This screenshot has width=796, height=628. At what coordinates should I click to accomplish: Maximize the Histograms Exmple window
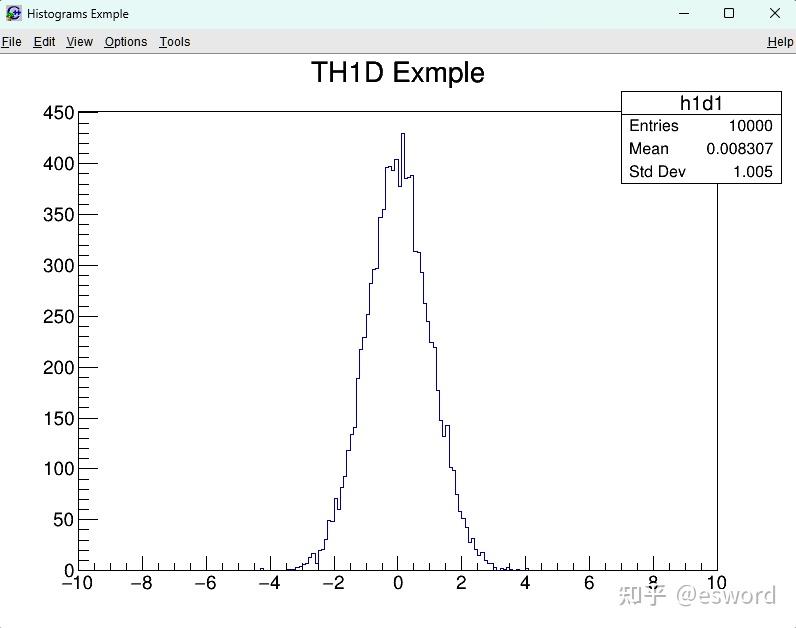(x=729, y=13)
